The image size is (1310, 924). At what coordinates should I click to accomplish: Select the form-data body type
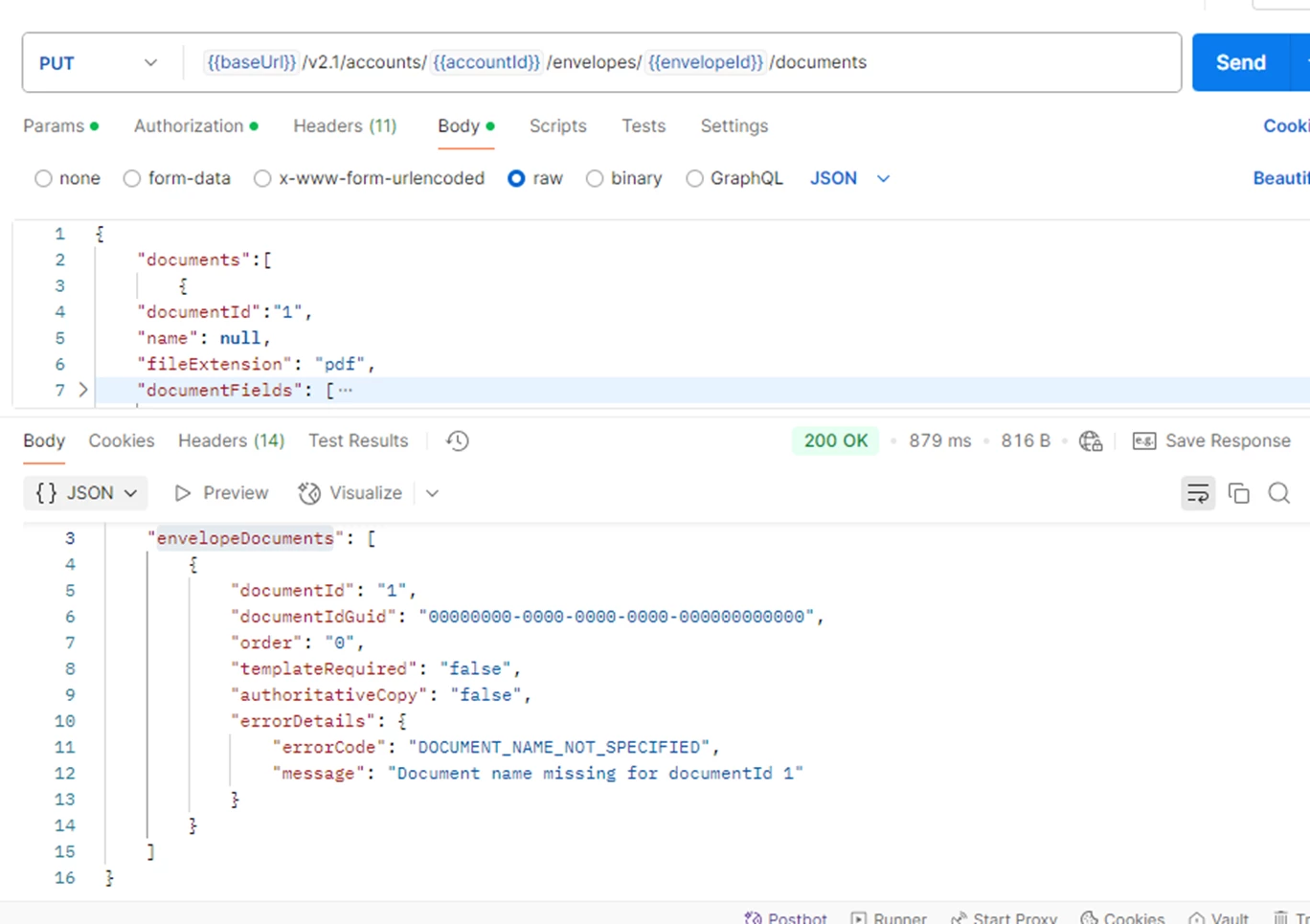[x=132, y=178]
